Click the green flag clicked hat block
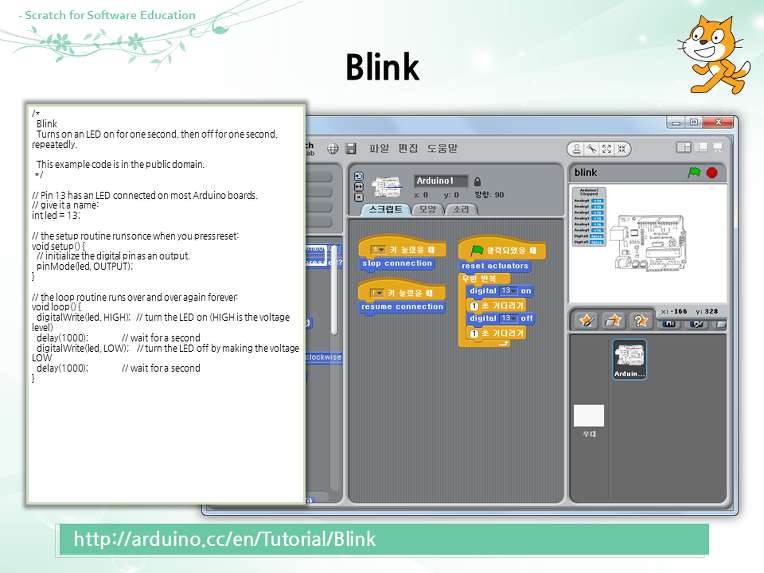Viewport: 764px width, 573px height. (x=502, y=249)
